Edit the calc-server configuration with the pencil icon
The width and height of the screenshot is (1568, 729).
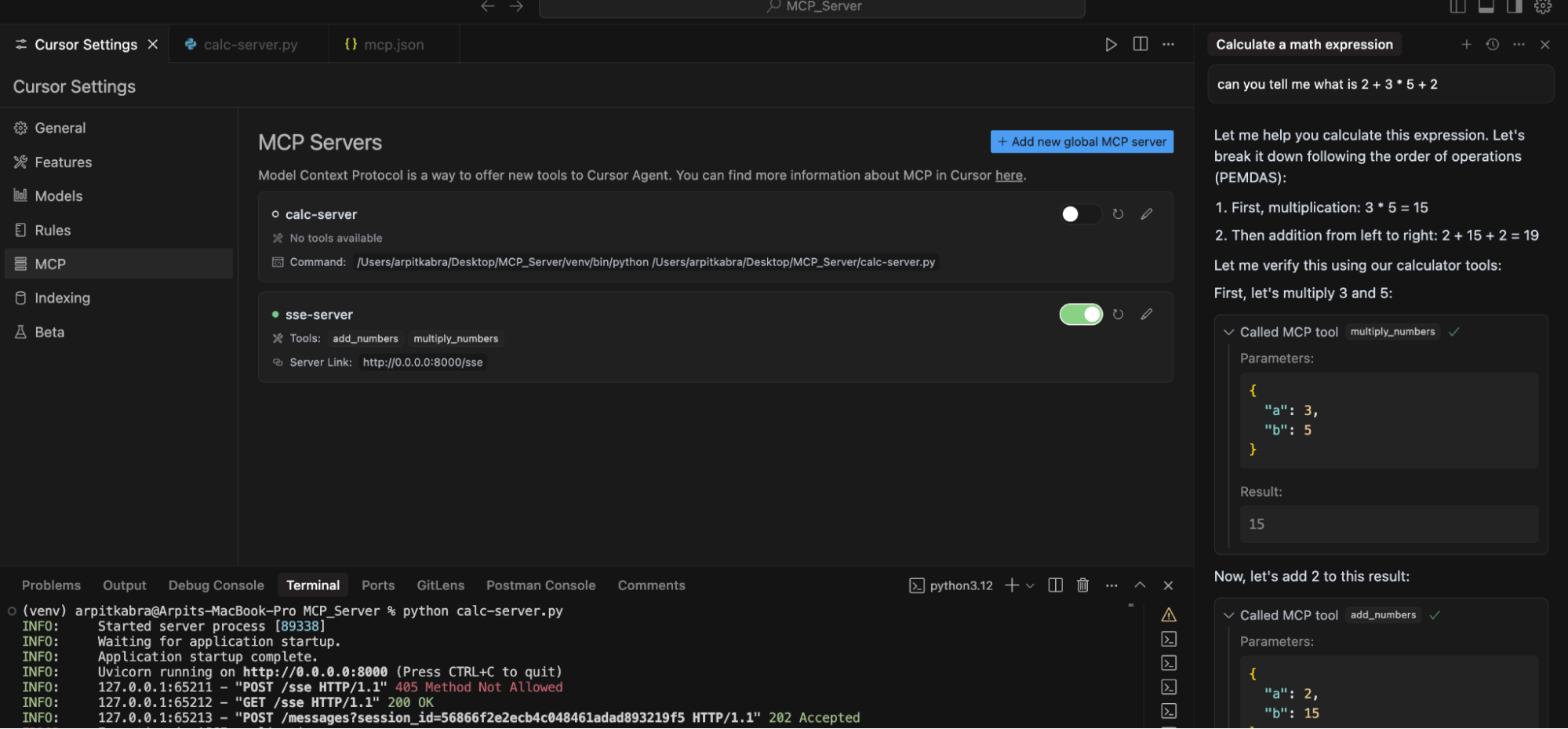coord(1146,213)
